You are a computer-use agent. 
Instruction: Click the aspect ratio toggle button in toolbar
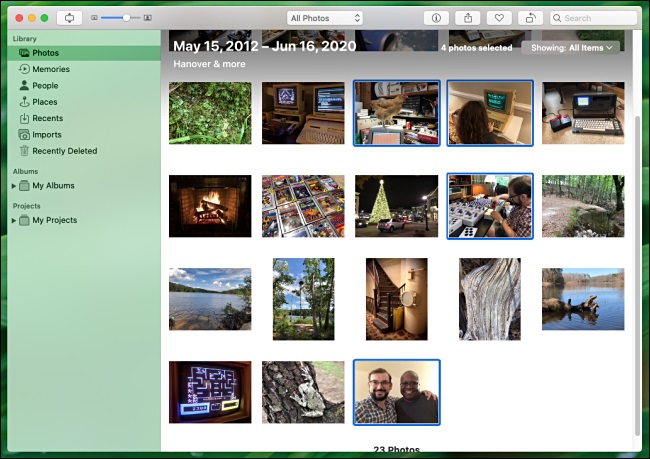[69, 18]
